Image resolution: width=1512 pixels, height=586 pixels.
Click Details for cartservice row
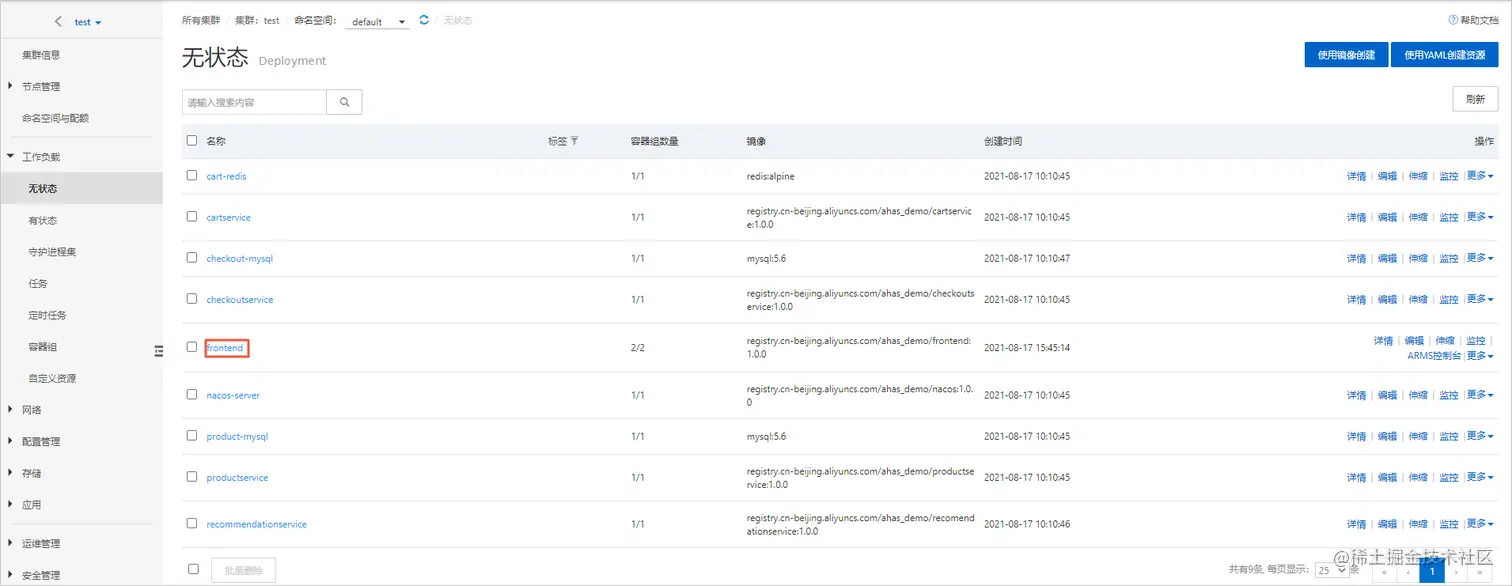coord(1356,217)
